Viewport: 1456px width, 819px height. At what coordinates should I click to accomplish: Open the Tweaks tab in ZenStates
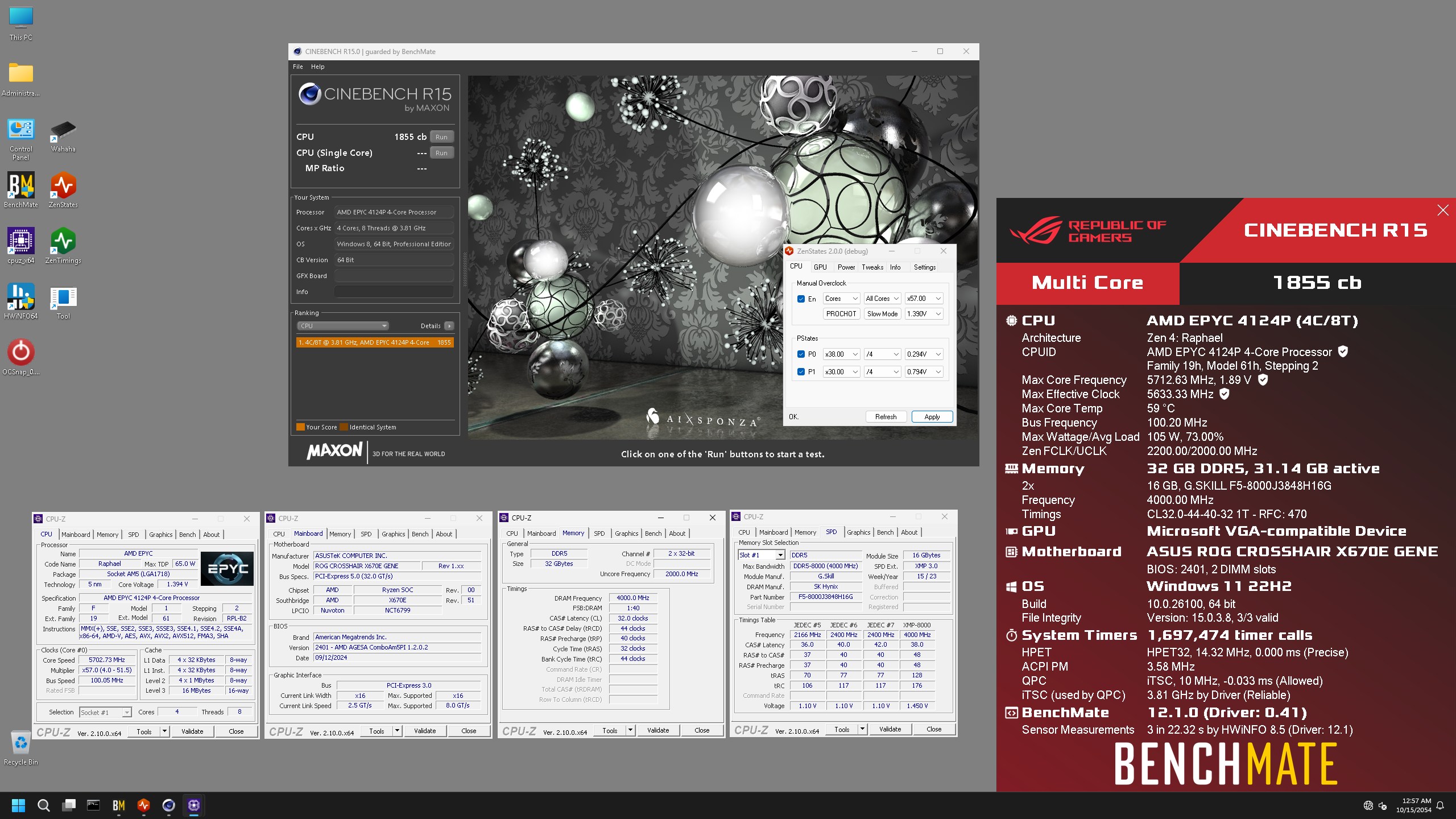(872, 267)
